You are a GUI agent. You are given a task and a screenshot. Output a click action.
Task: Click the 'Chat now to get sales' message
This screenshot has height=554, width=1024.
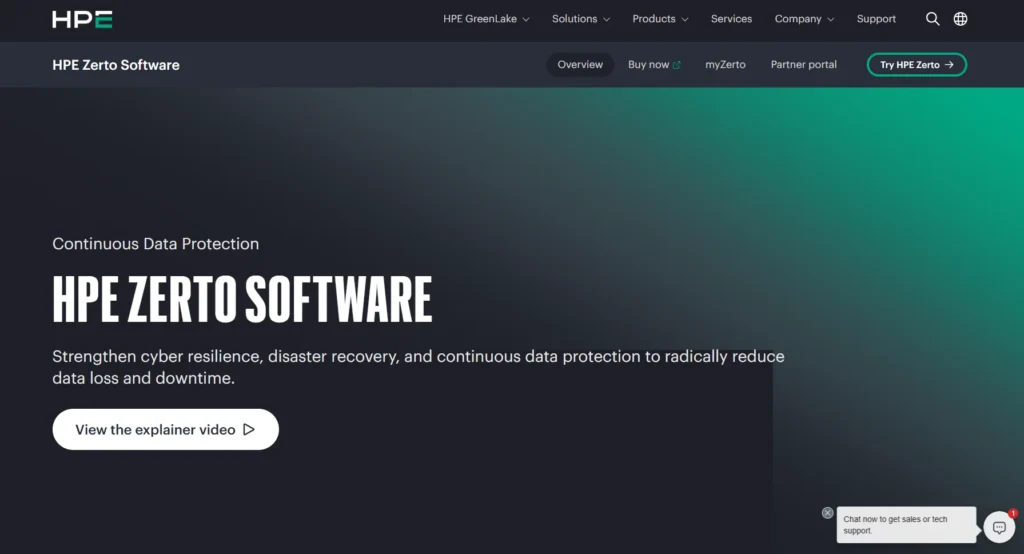tap(904, 525)
